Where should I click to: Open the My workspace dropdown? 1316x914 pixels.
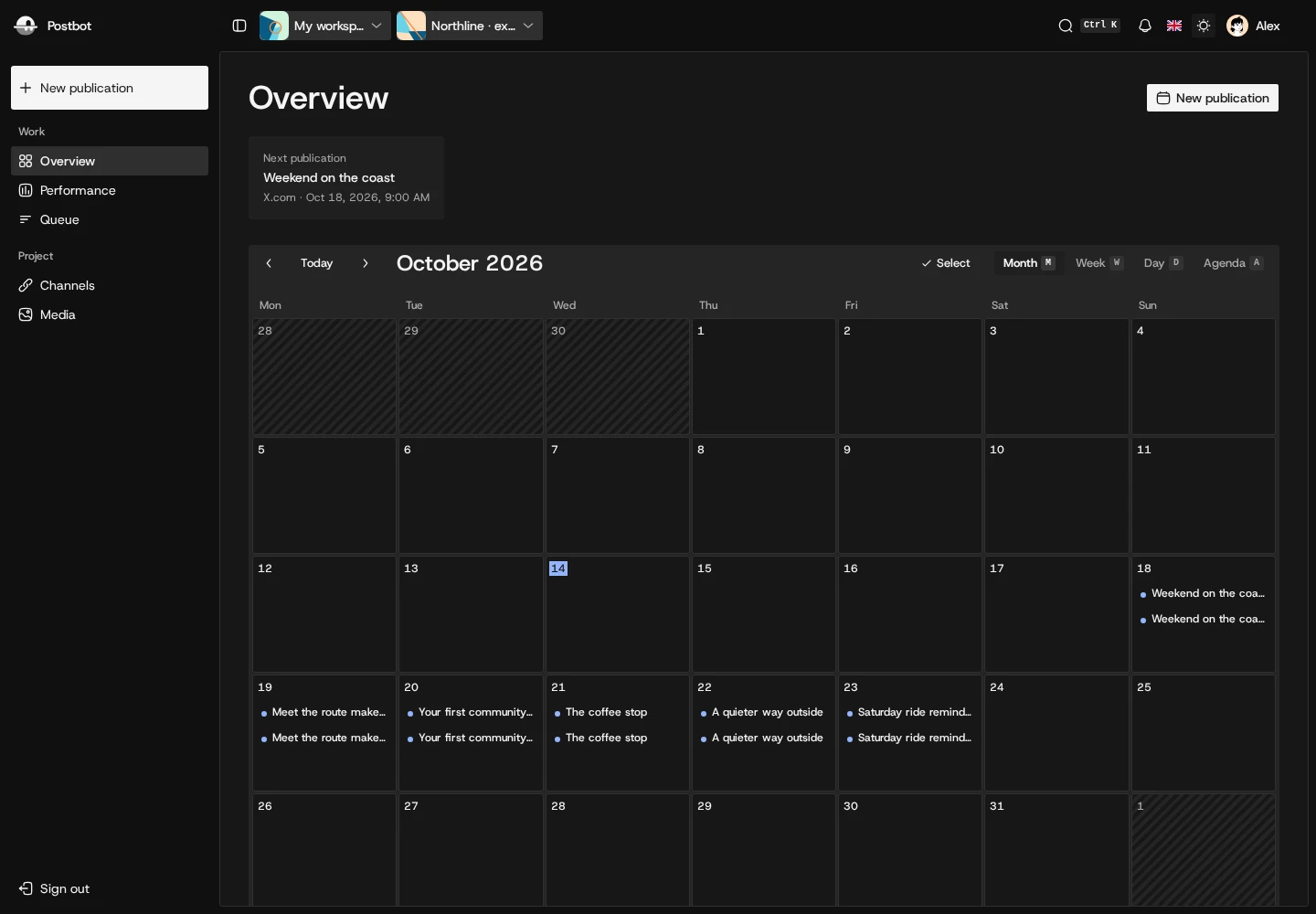pos(325,26)
